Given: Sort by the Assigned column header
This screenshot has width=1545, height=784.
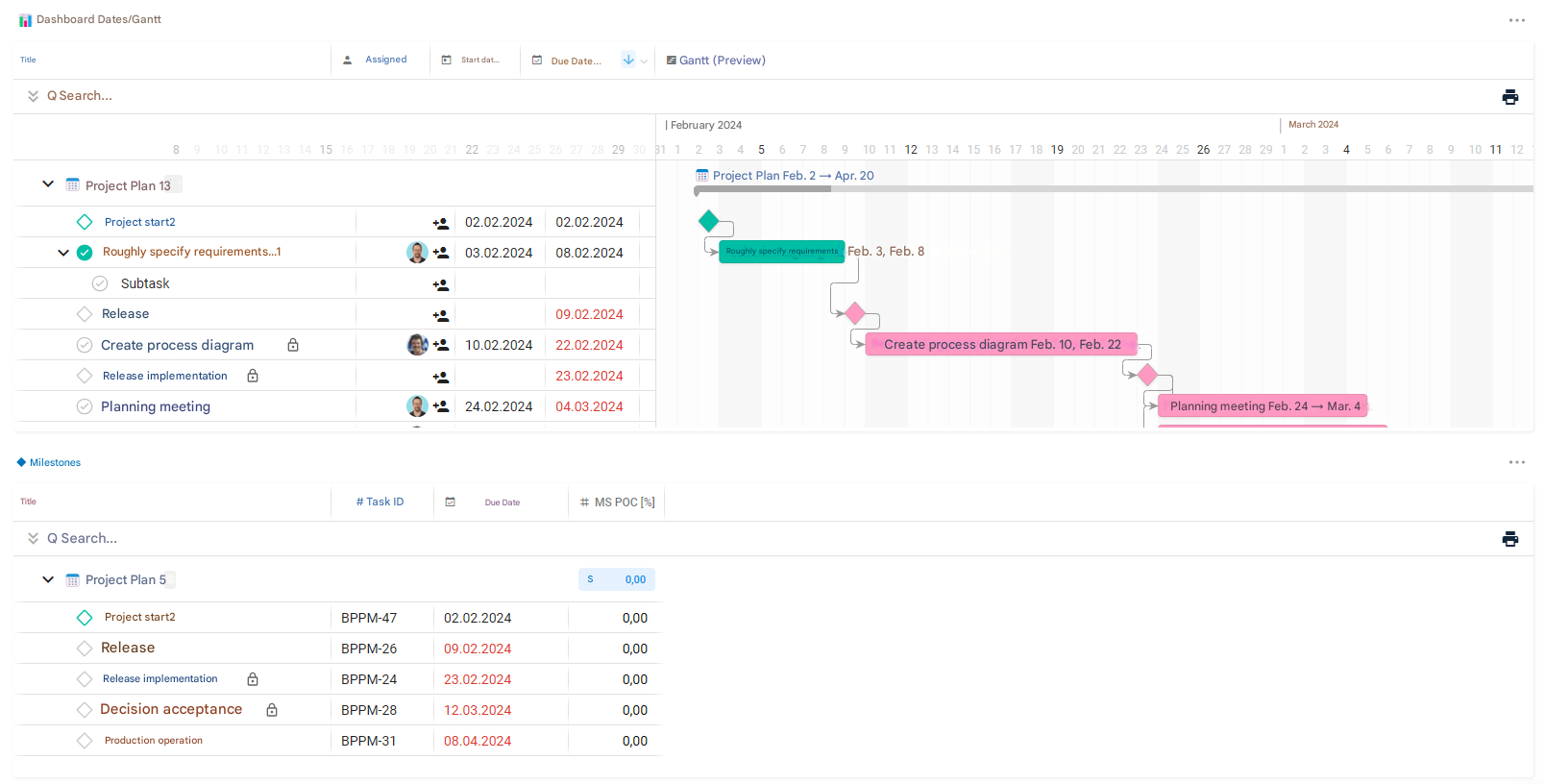Looking at the screenshot, I should (385, 60).
